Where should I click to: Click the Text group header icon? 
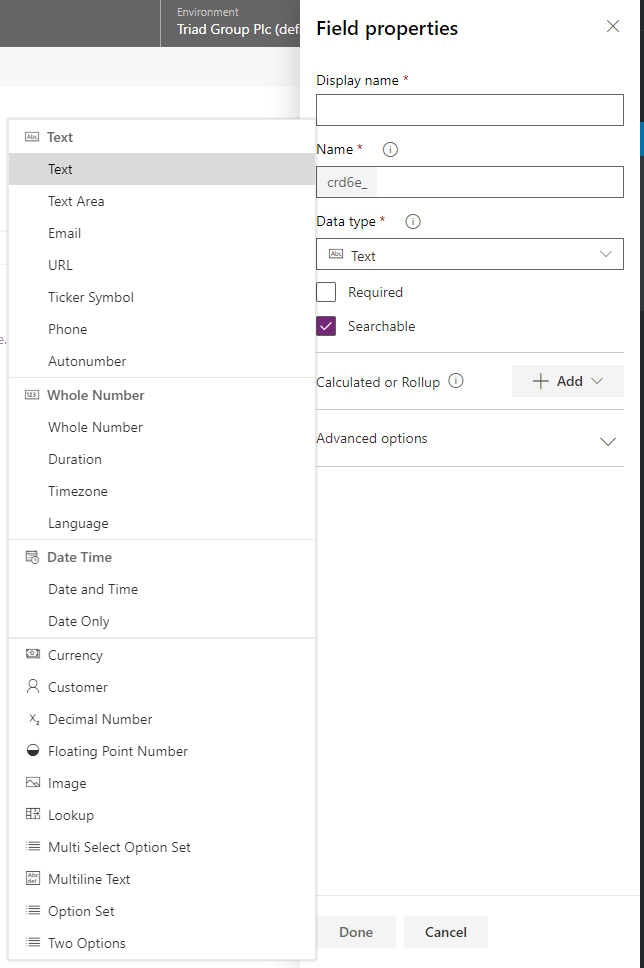click(32, 137)
